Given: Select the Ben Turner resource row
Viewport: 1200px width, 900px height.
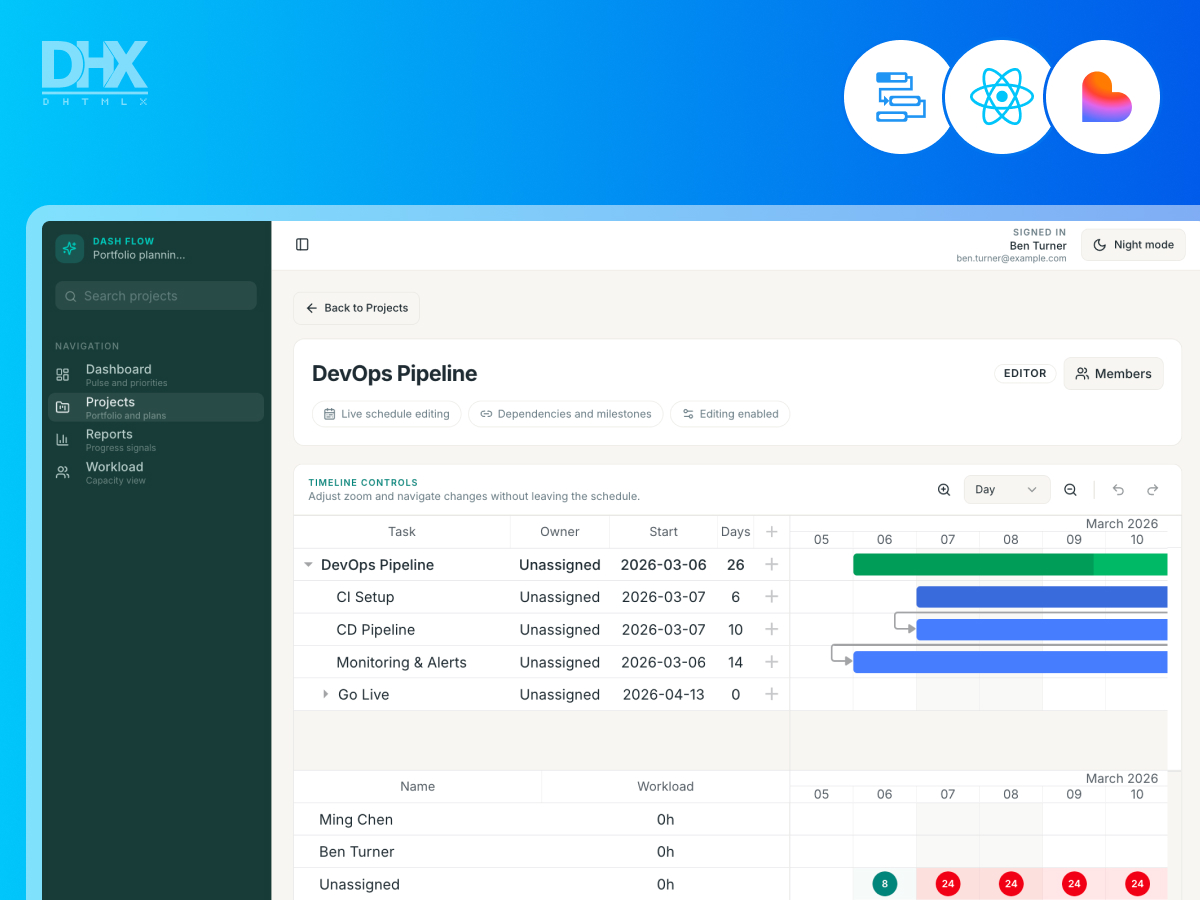Looking at the screenshot, I should click(x=541, y=852).
